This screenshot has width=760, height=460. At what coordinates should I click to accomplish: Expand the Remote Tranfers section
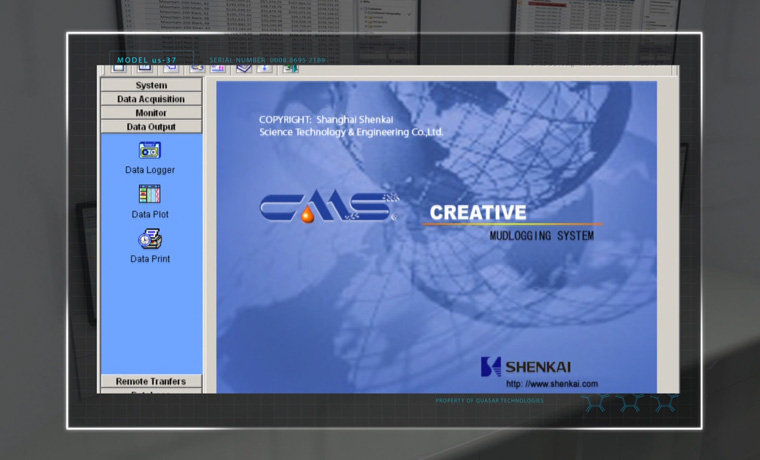pos(151,381)
